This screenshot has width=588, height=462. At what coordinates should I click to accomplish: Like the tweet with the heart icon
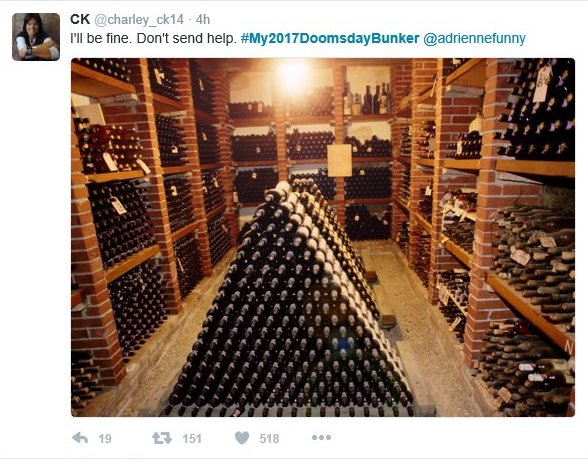pos(242,438)
